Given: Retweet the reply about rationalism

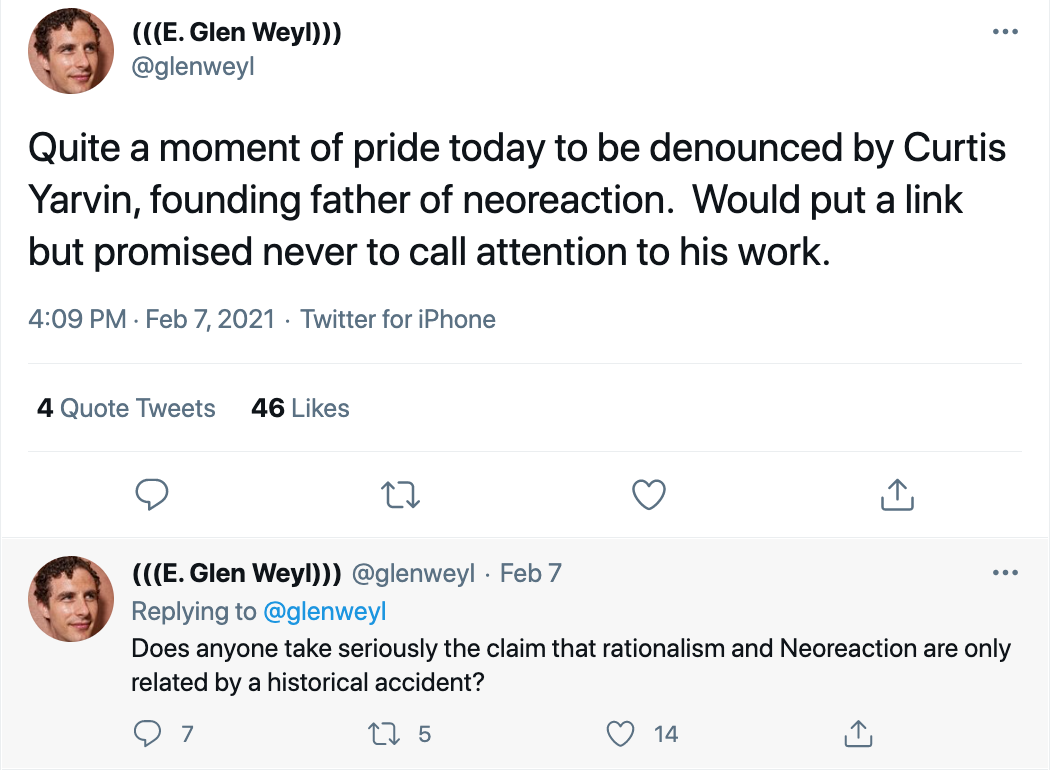Looking at the screenshot, I should pos(385,734).
